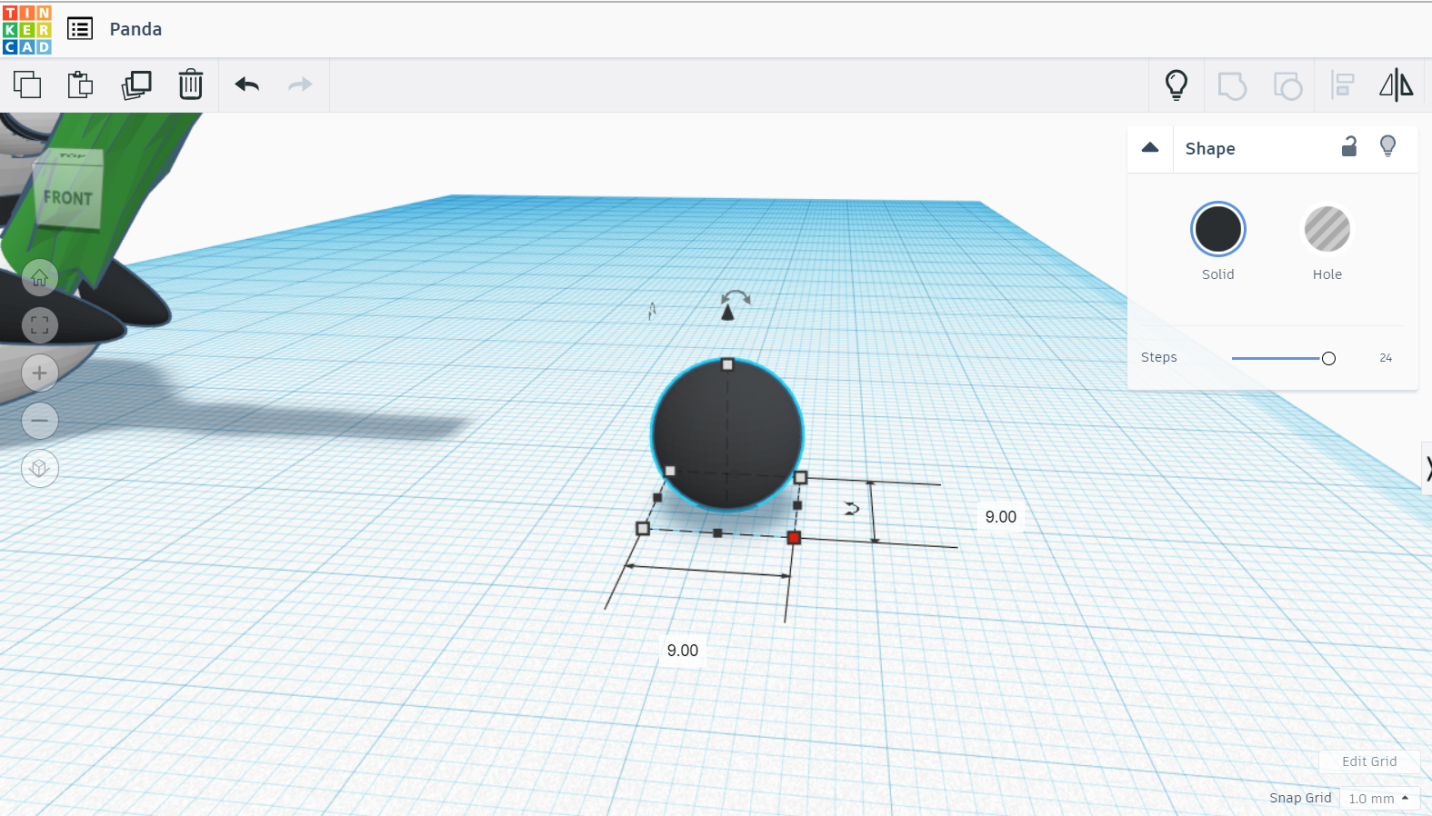
Task: Zoom out with minus button
Action: click(x=40, y=421)
